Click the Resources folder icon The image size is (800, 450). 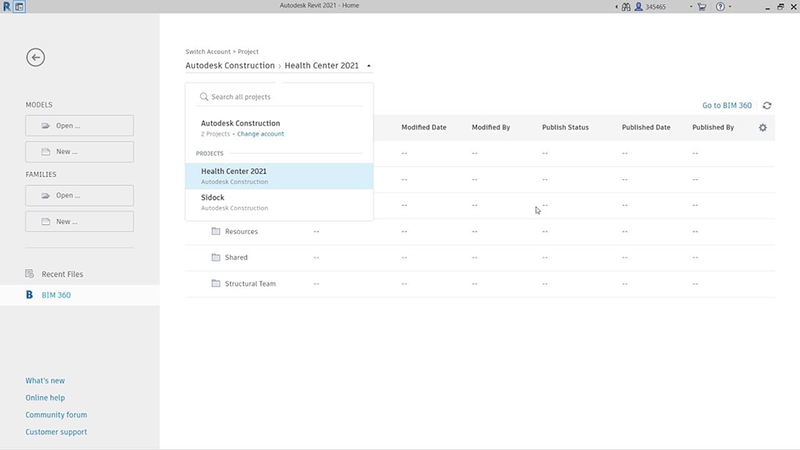(216, 231)
